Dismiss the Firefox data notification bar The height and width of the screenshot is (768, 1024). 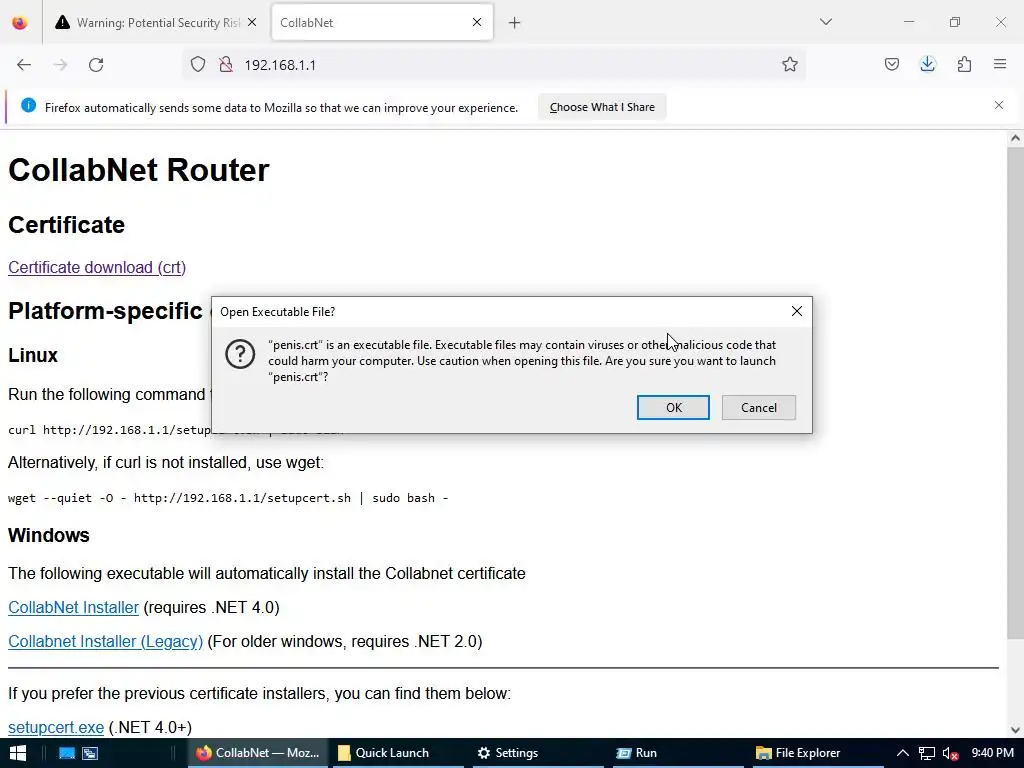(x=999, y=105)
